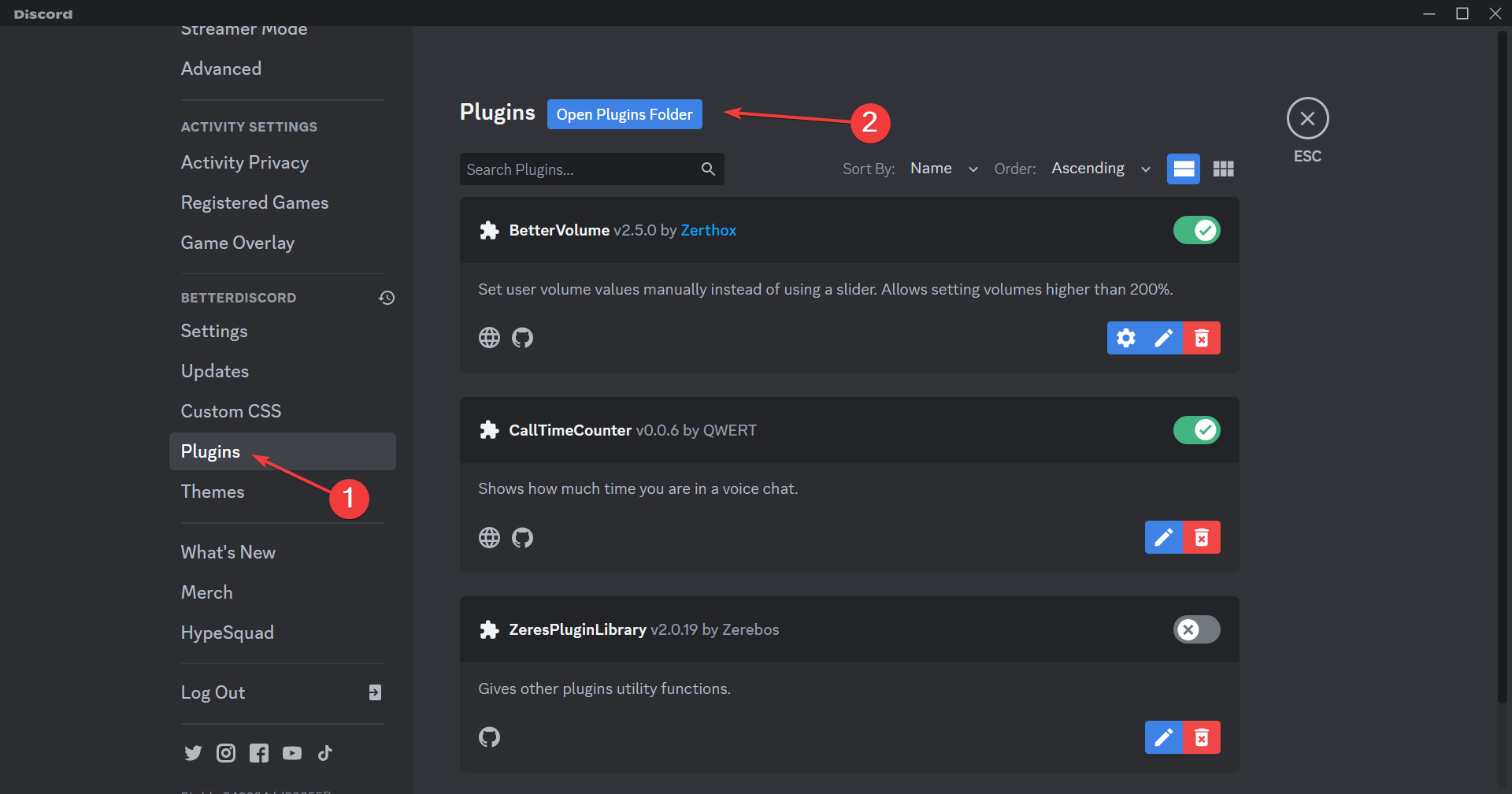Image resolution: width=1512 pixels, height=794 pixels.
Task: Edit the CallTimeCounter plugin
Action: point(1164,537)
